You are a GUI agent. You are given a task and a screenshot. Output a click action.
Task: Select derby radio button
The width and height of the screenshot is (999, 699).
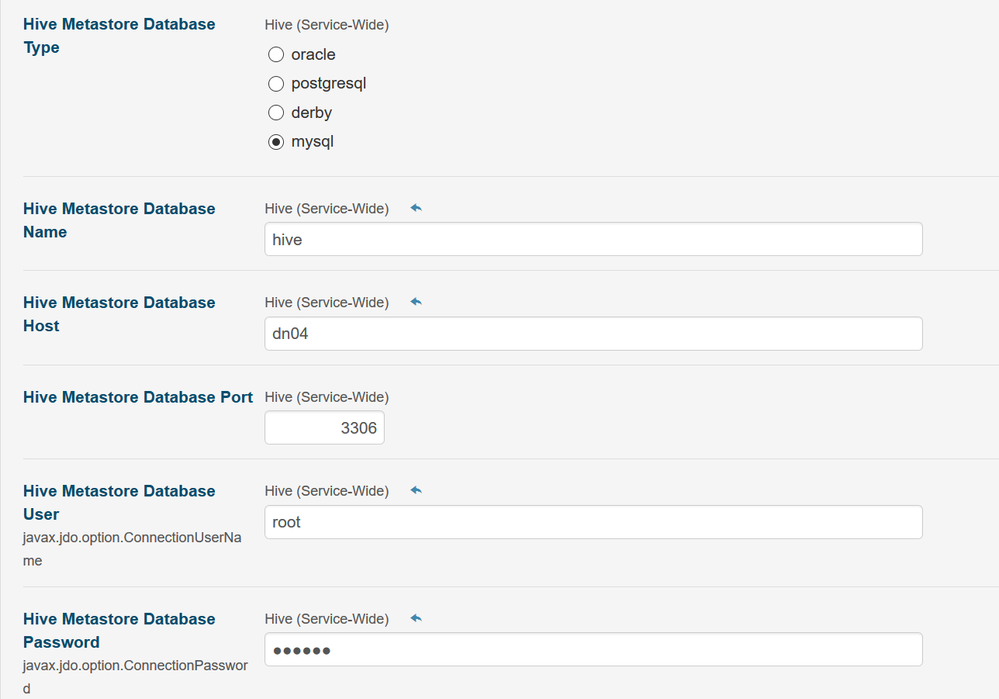coord(276,112)
